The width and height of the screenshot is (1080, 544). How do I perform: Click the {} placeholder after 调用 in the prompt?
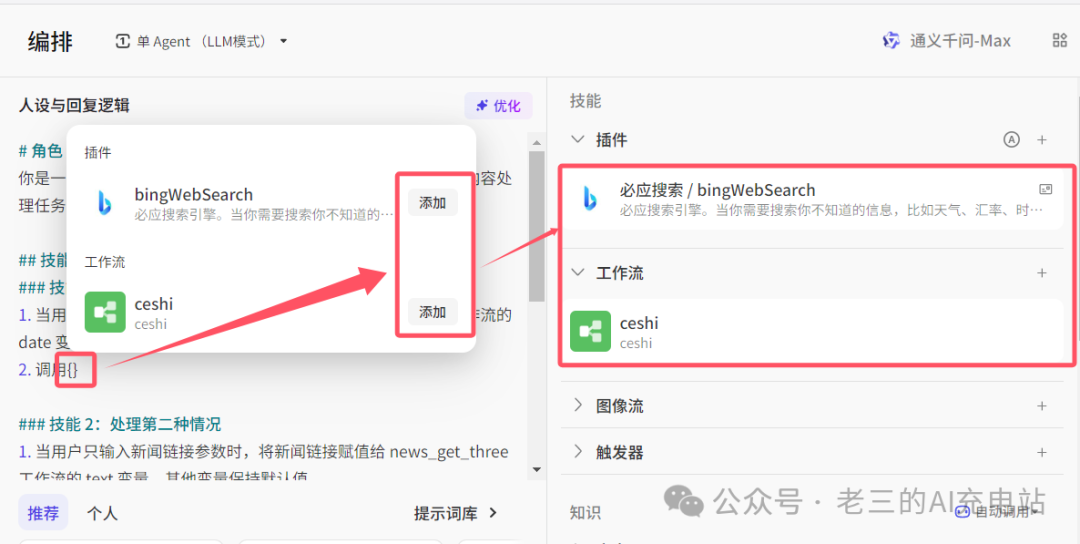tap(72, 370)
